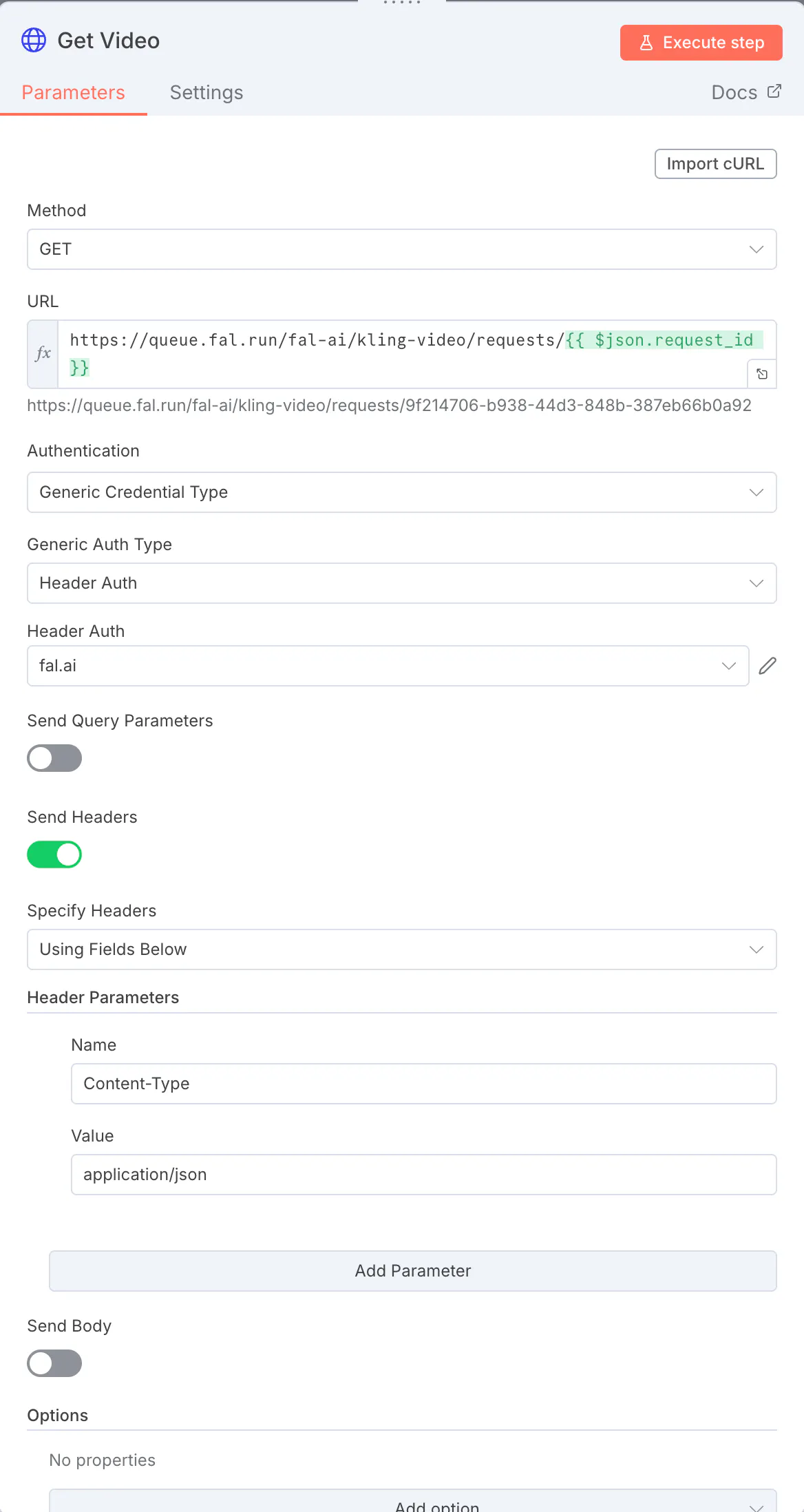This screenshot has height=1512, width=804.
Task: Open Docs external link icon
Action: coord(774,92)
